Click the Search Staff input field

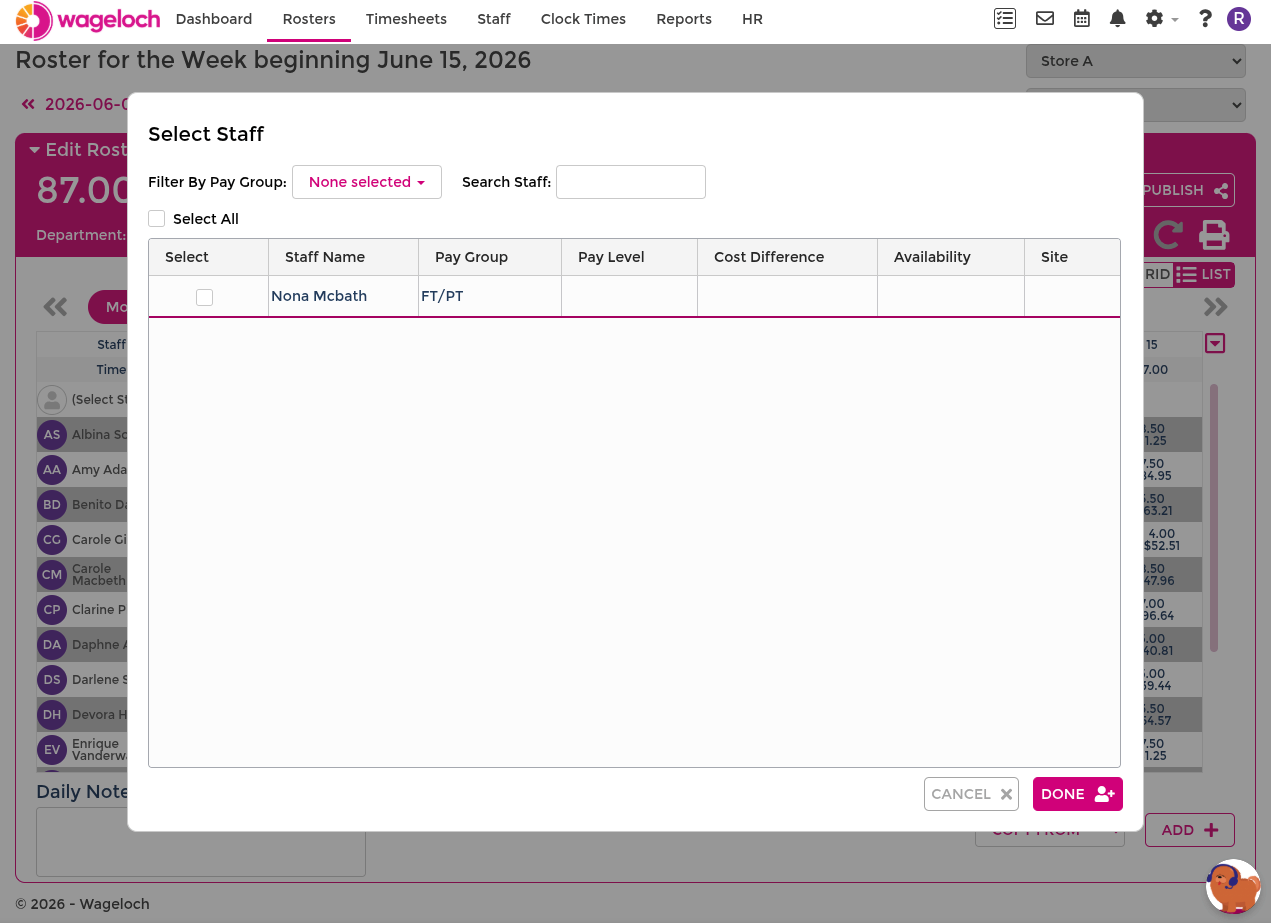(x=631, y=182)
